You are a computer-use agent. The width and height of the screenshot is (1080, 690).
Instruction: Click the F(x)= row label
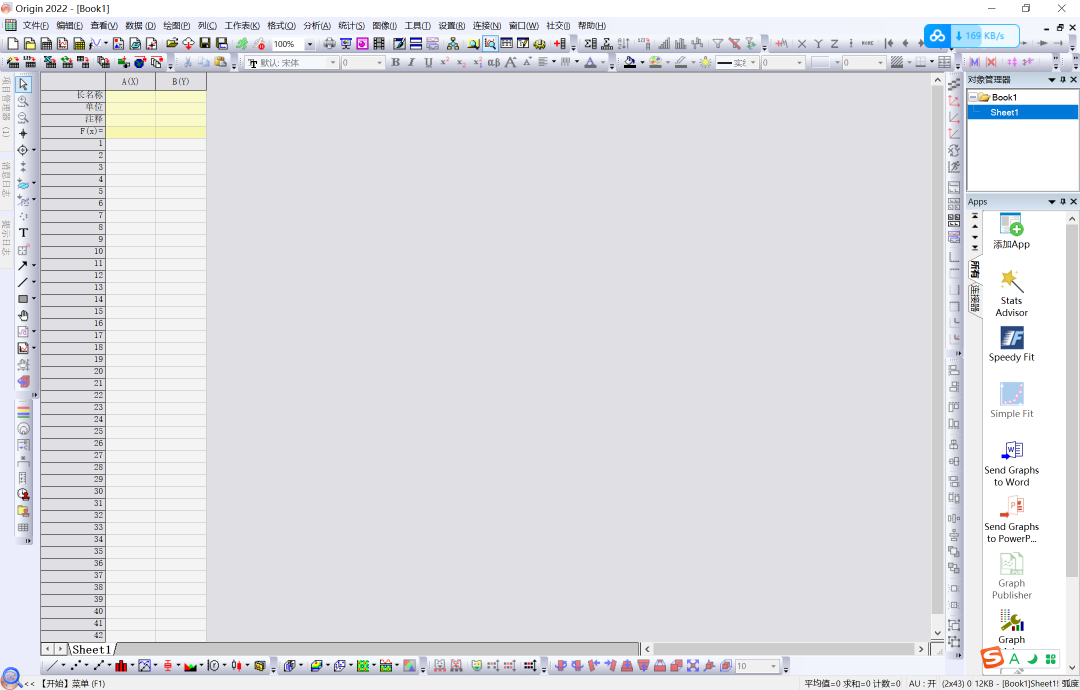(x=73, y=131)
